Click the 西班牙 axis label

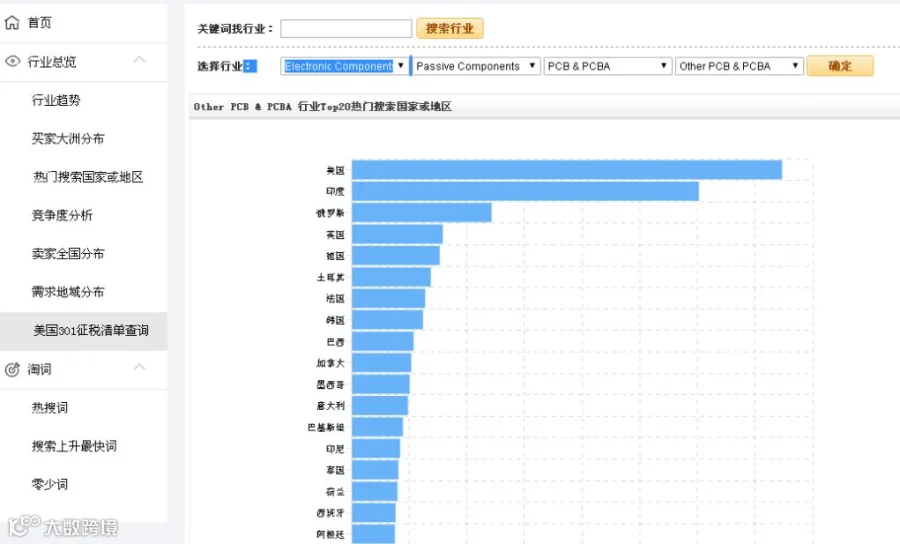click(x=331, y=513)
